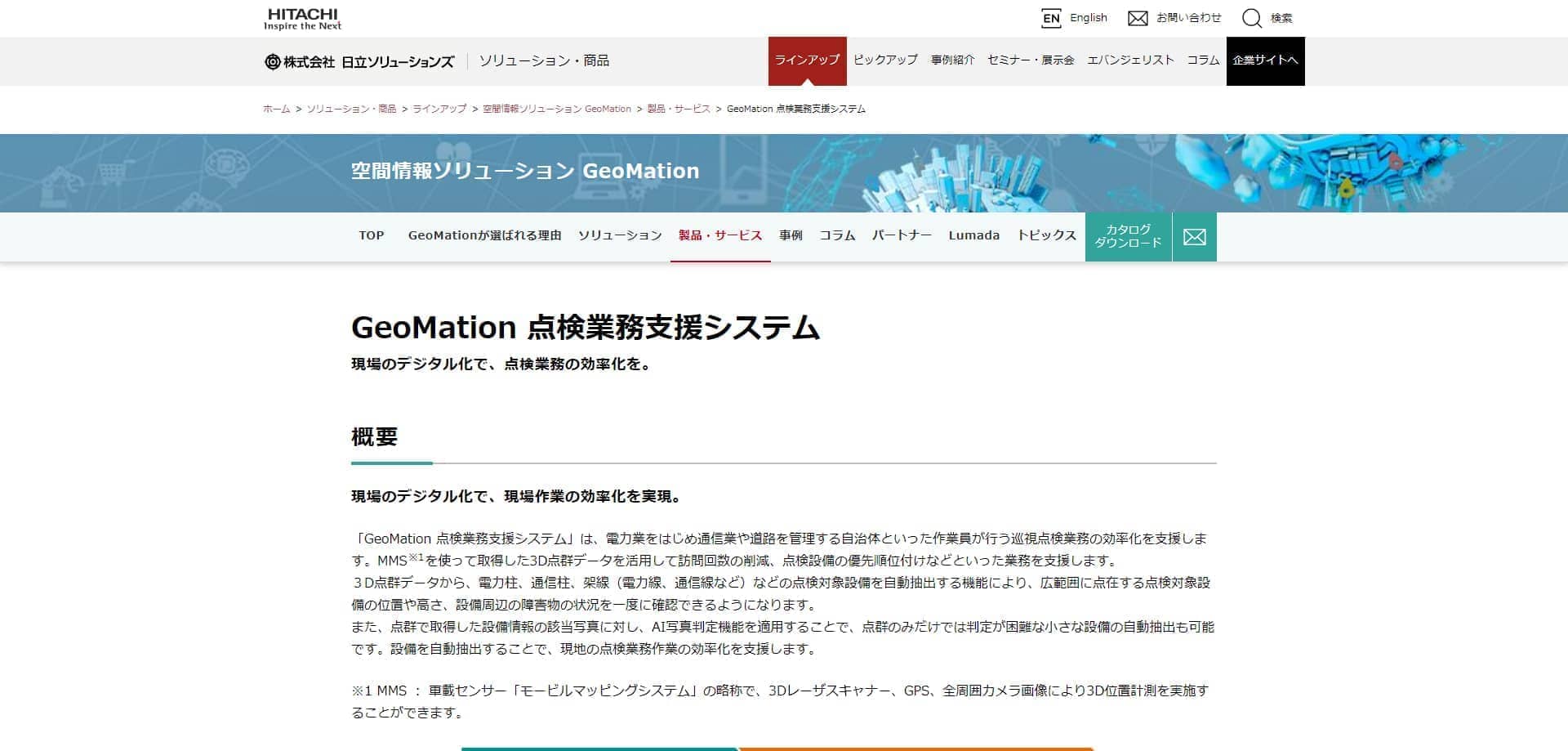Click the EN language icon
Viewport: 1568px width, 751px height.
[1051, 18]
